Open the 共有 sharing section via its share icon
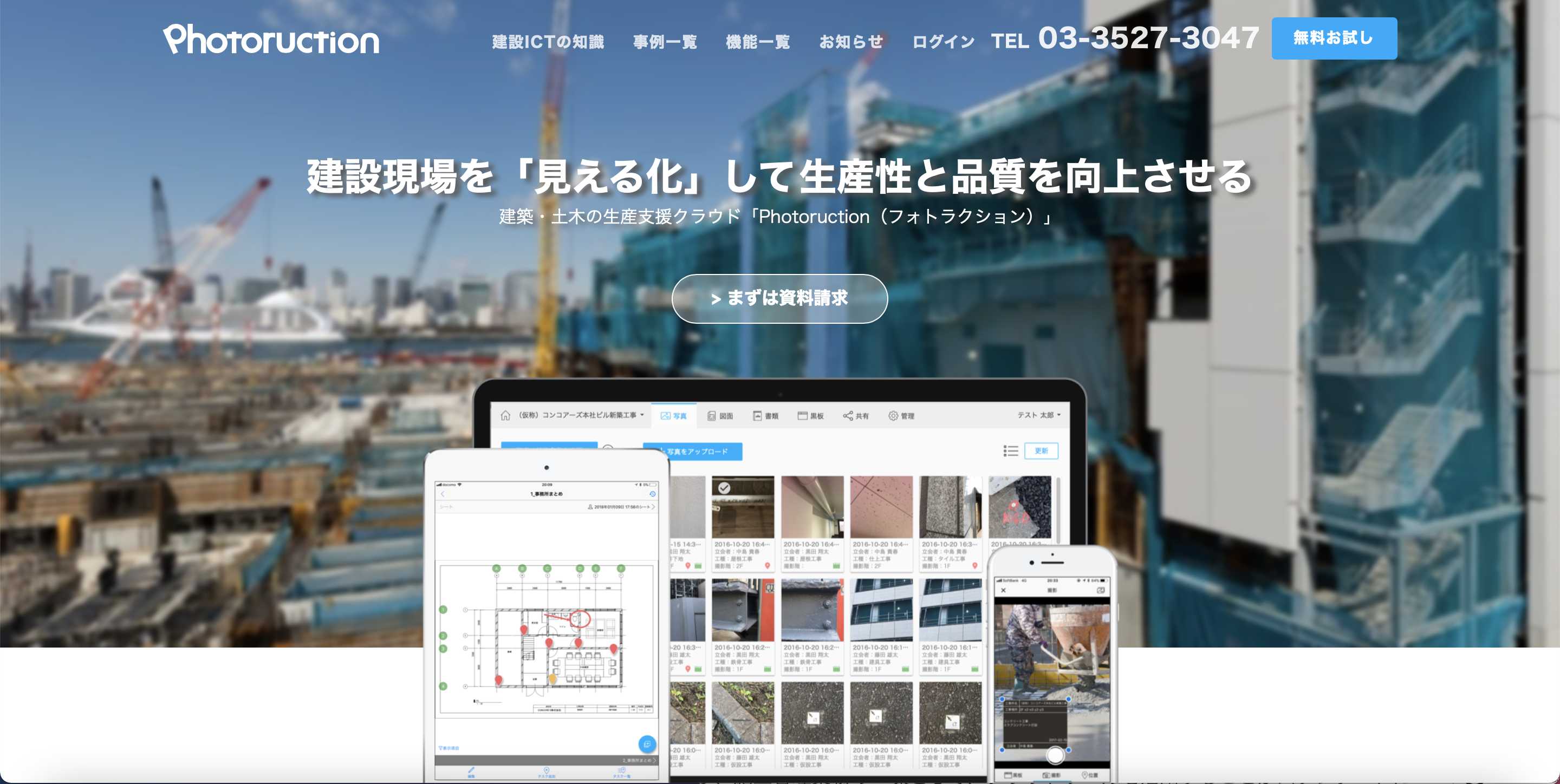 (x=848, y=415)
